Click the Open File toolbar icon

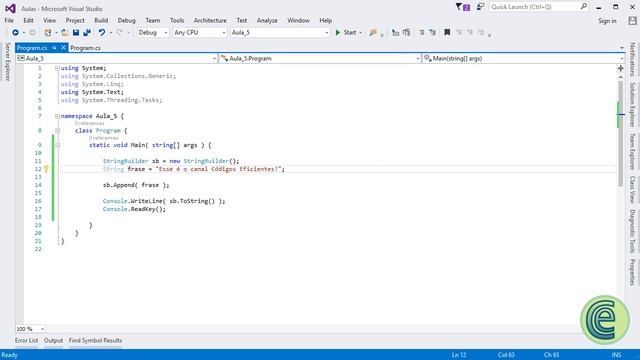[65, 32]
